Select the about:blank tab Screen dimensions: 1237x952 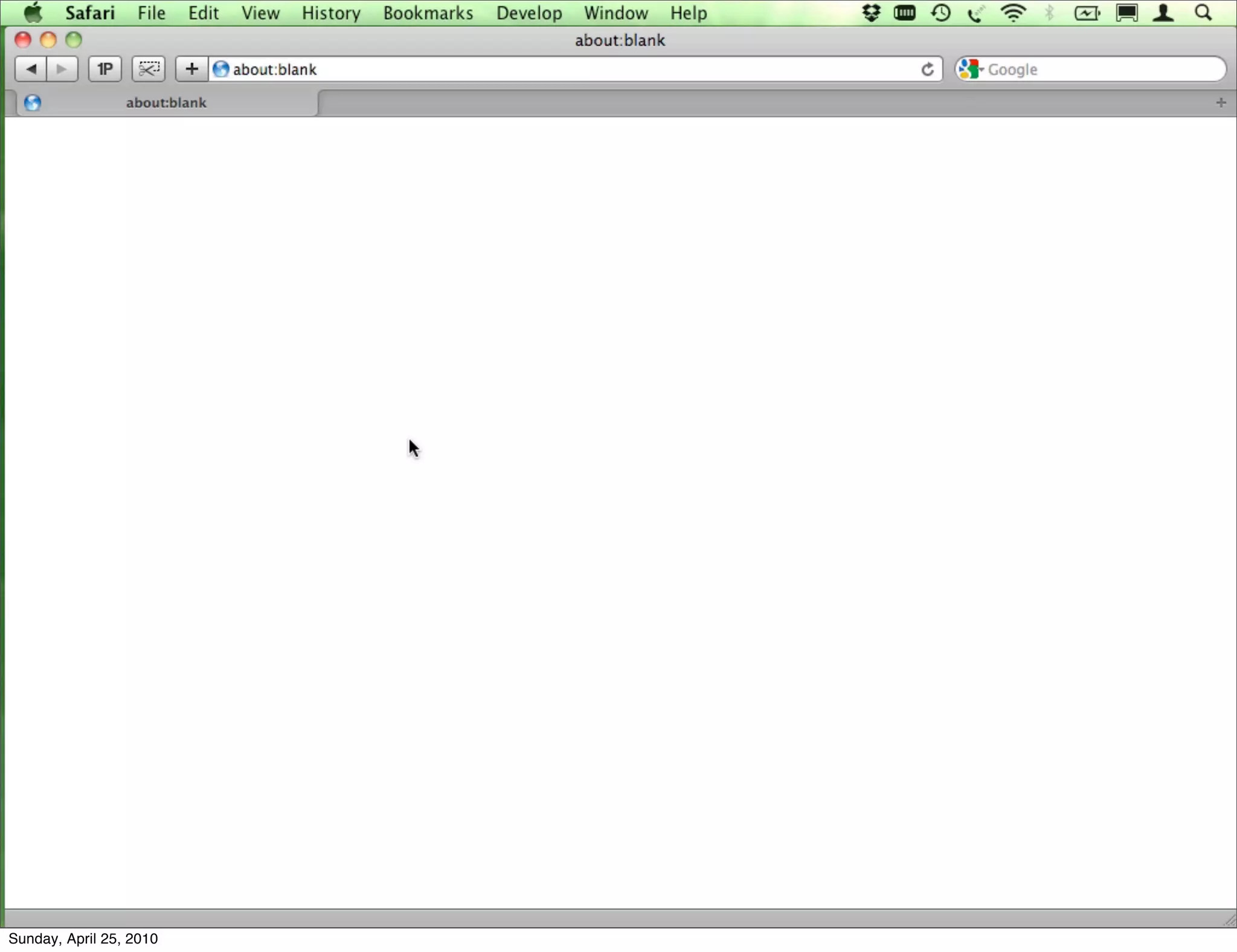click(x=166, y=103)
